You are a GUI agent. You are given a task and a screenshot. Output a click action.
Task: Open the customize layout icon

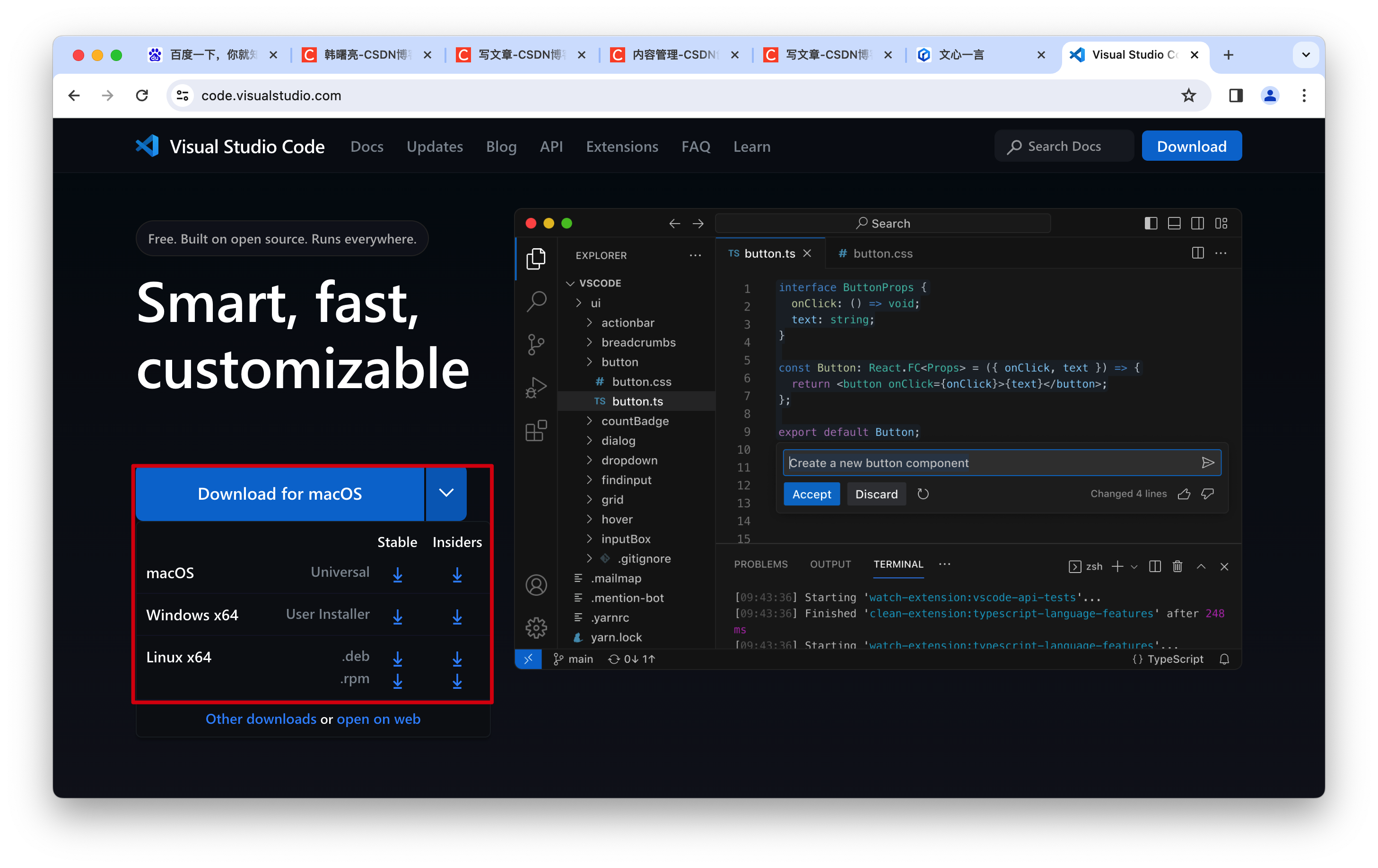[x=1221, y=223]
